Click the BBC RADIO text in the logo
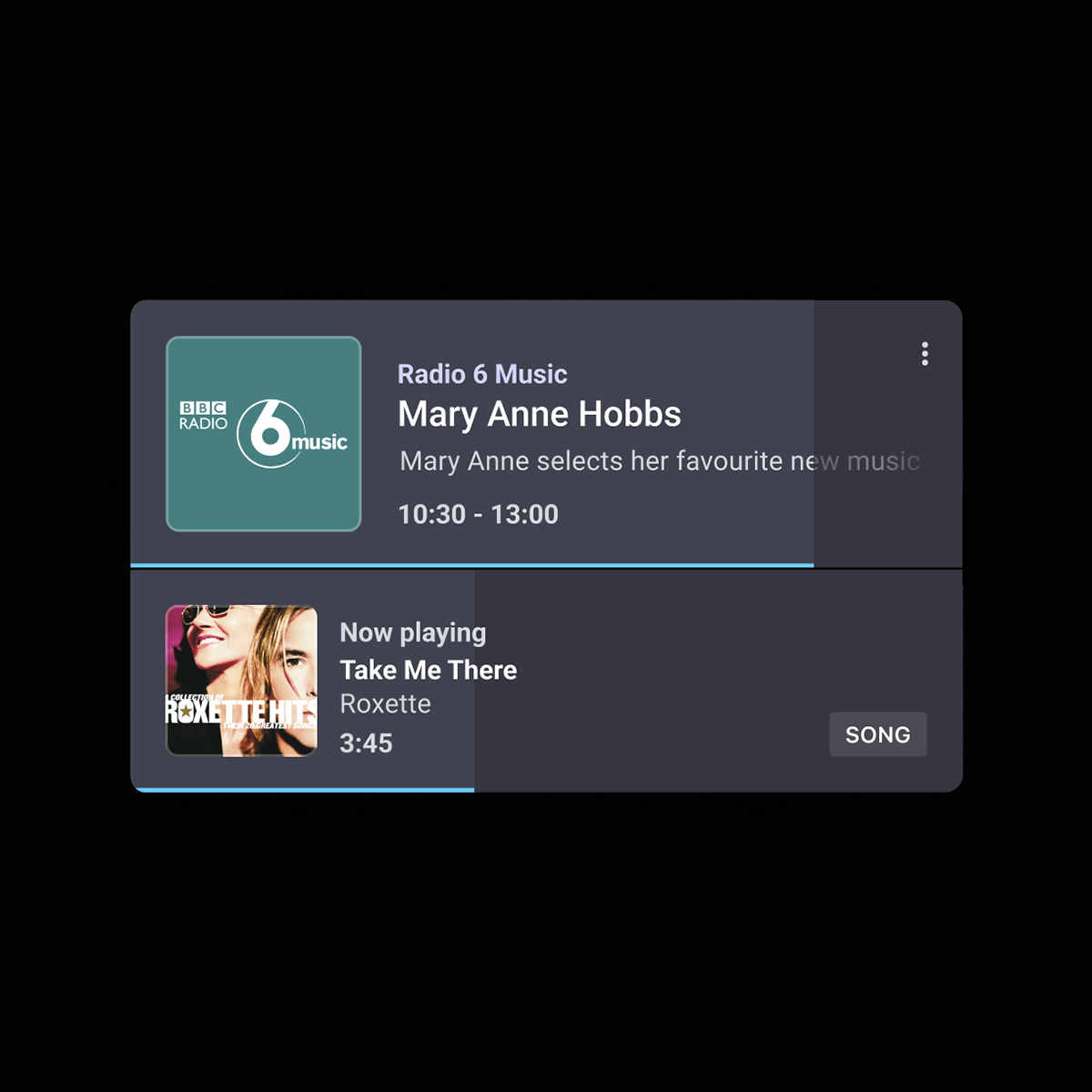 pos(203,416)
